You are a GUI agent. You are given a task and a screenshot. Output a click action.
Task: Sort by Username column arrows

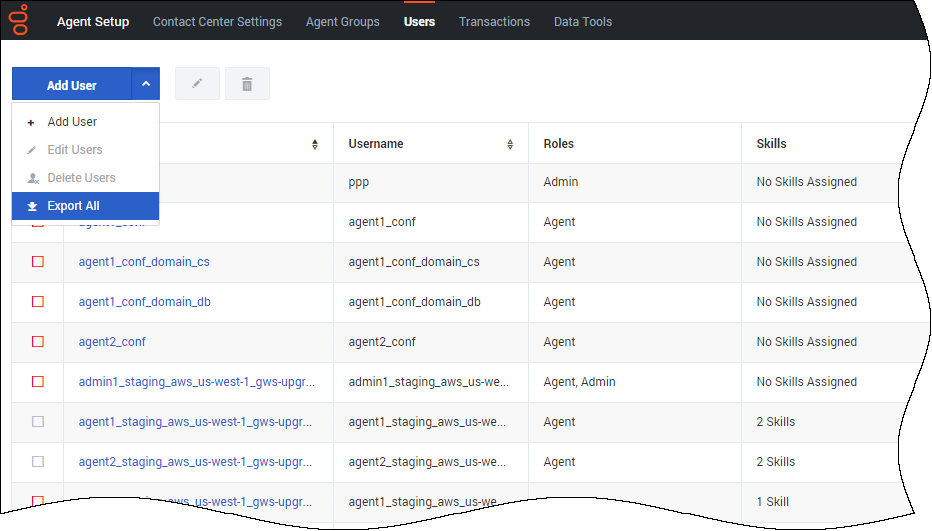(x=510, y=144)
